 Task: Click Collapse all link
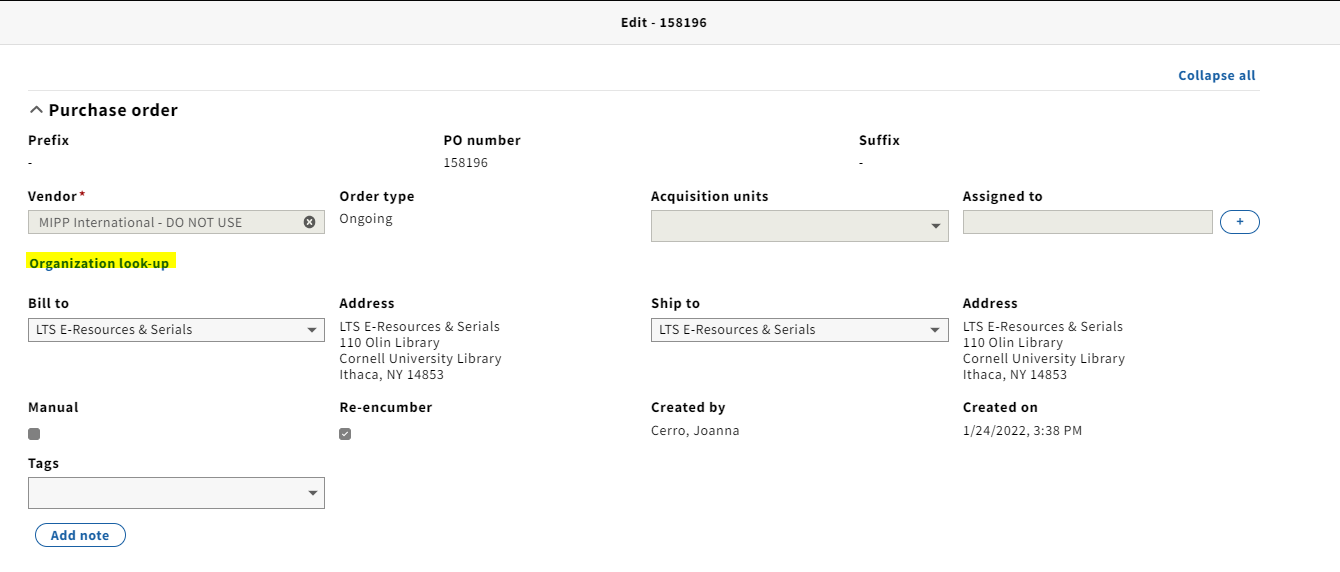(1216, 75)
